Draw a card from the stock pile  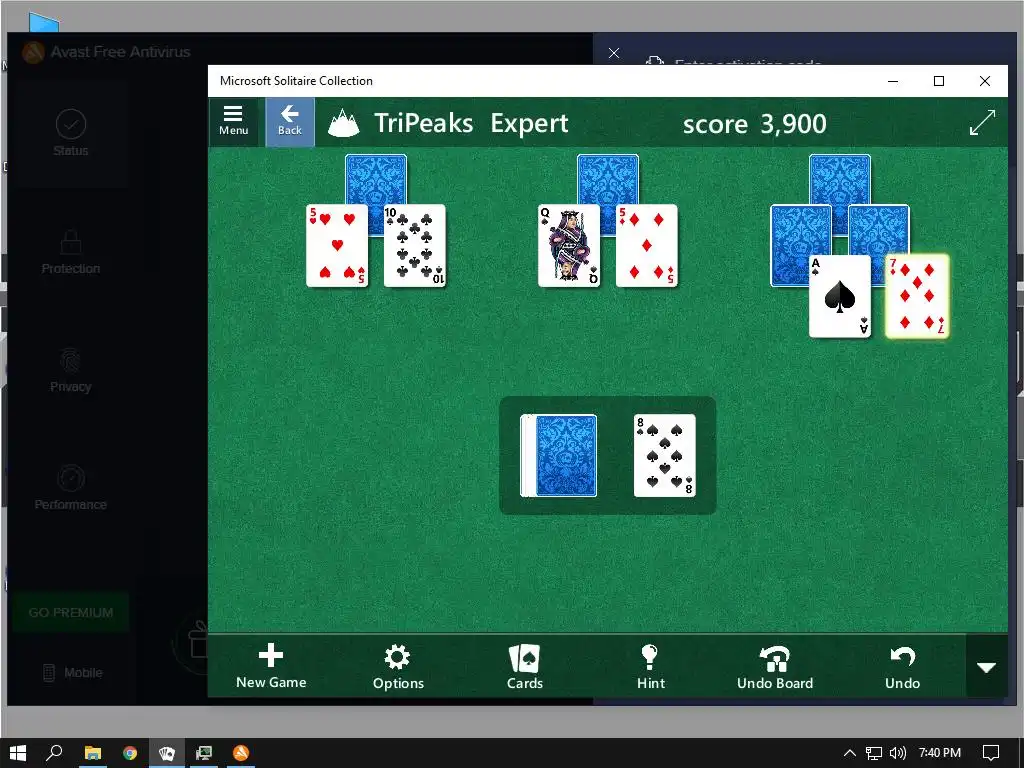click(x=559, y=455)
